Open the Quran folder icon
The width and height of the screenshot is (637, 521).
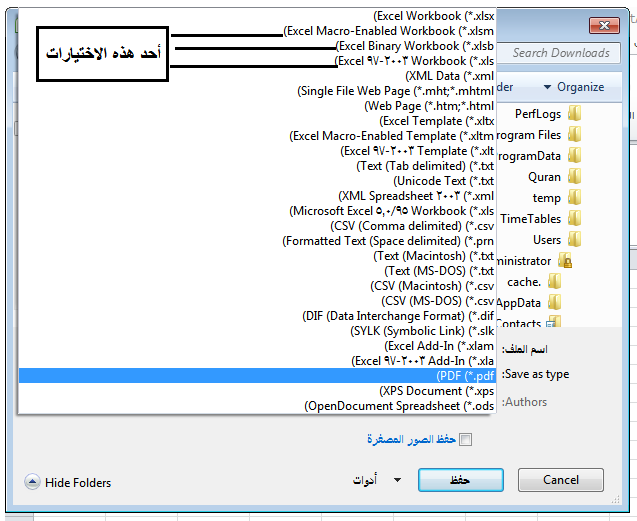574,177
